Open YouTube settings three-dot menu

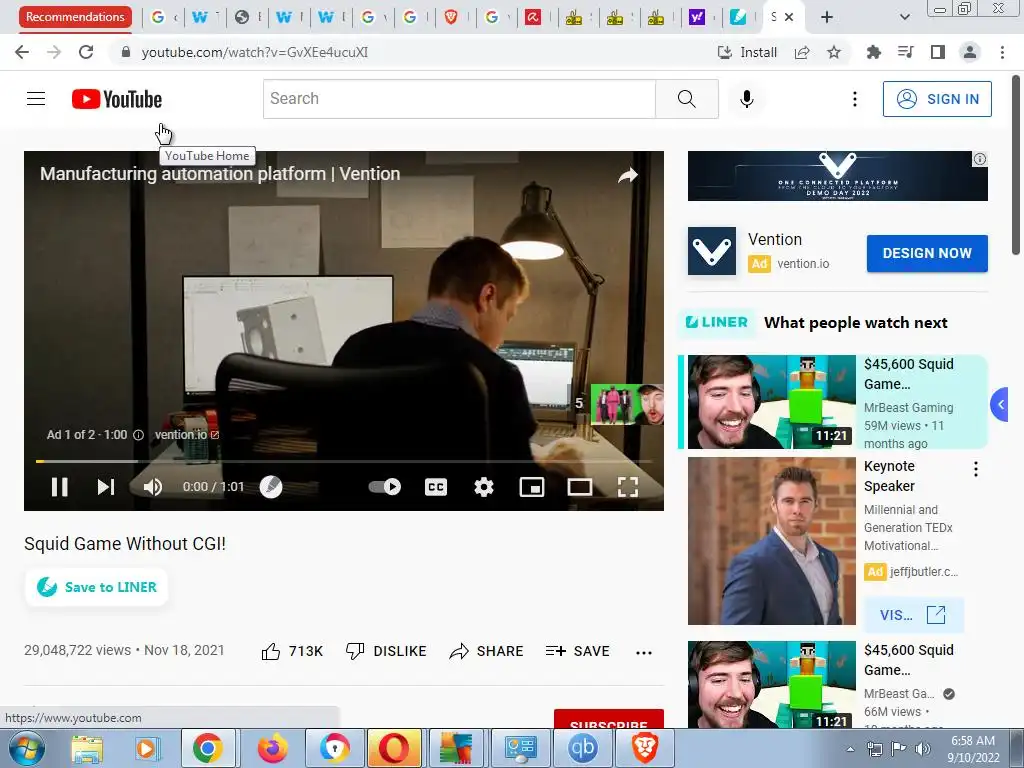point(854,99)
